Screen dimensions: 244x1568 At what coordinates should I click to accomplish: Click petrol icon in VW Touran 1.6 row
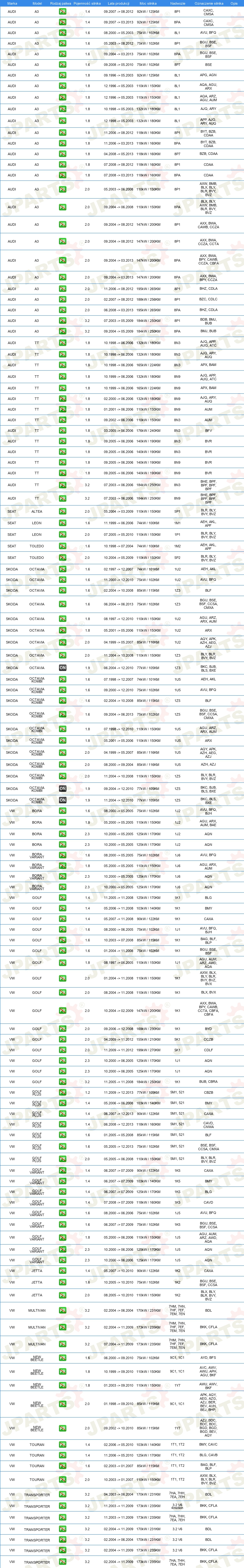[63, 1465]
